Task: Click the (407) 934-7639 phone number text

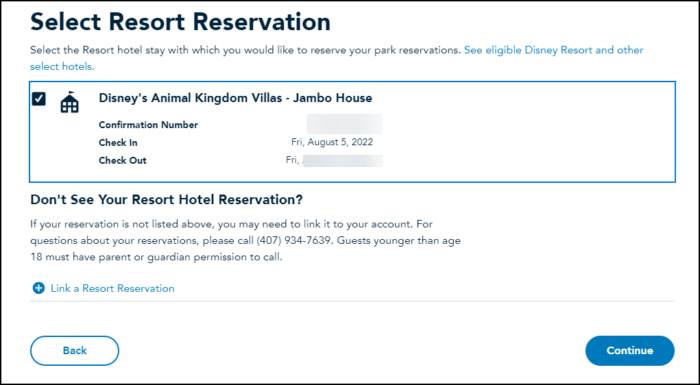Action: pos(294,241)
